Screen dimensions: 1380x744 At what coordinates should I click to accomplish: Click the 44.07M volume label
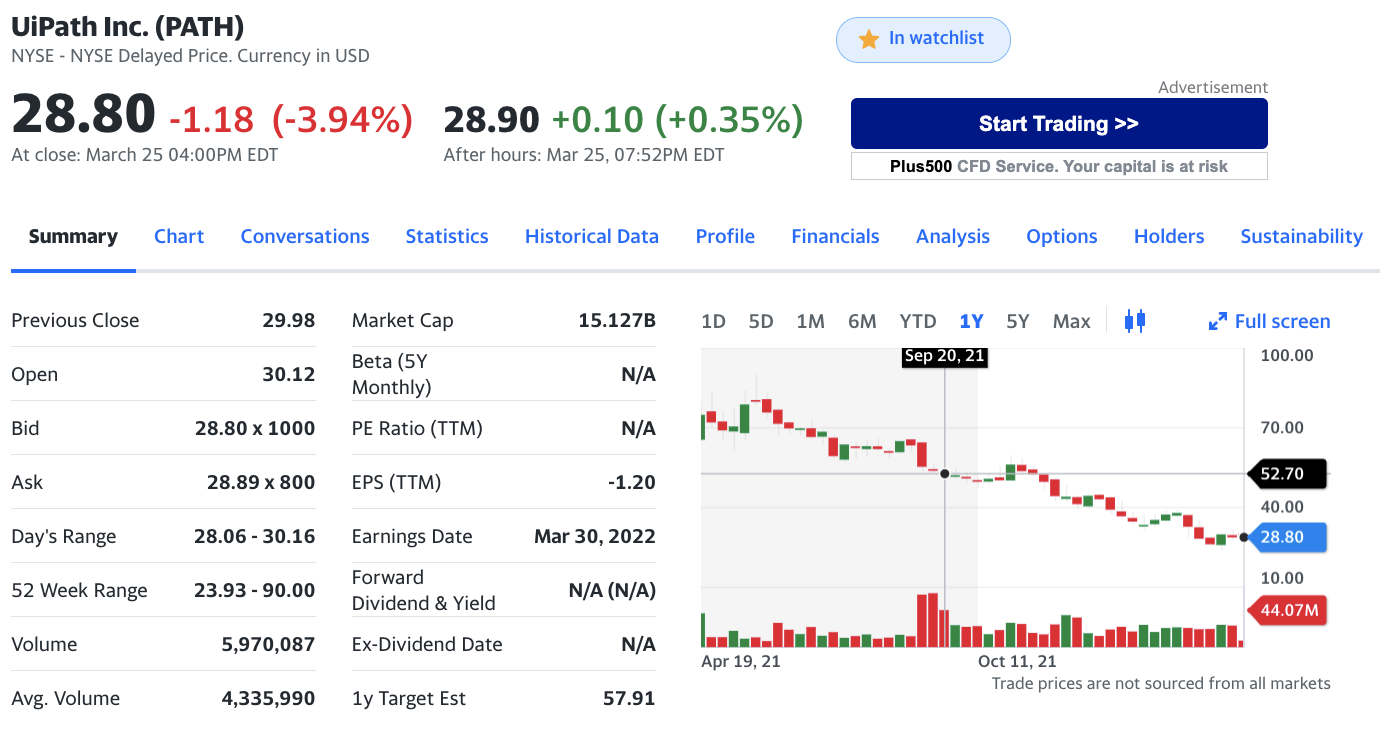1288,610
